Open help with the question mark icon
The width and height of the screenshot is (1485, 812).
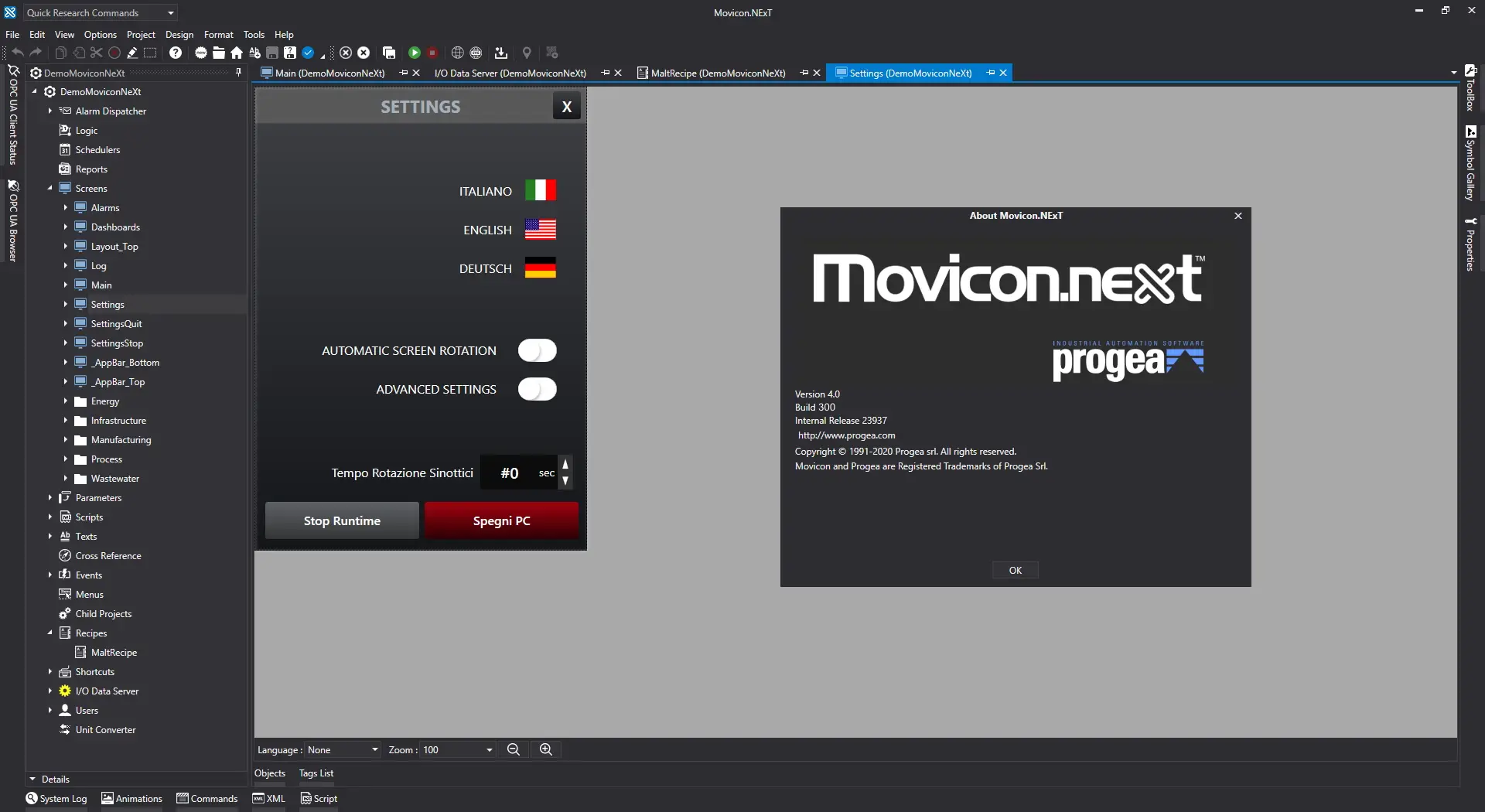(x=176, y=53)
